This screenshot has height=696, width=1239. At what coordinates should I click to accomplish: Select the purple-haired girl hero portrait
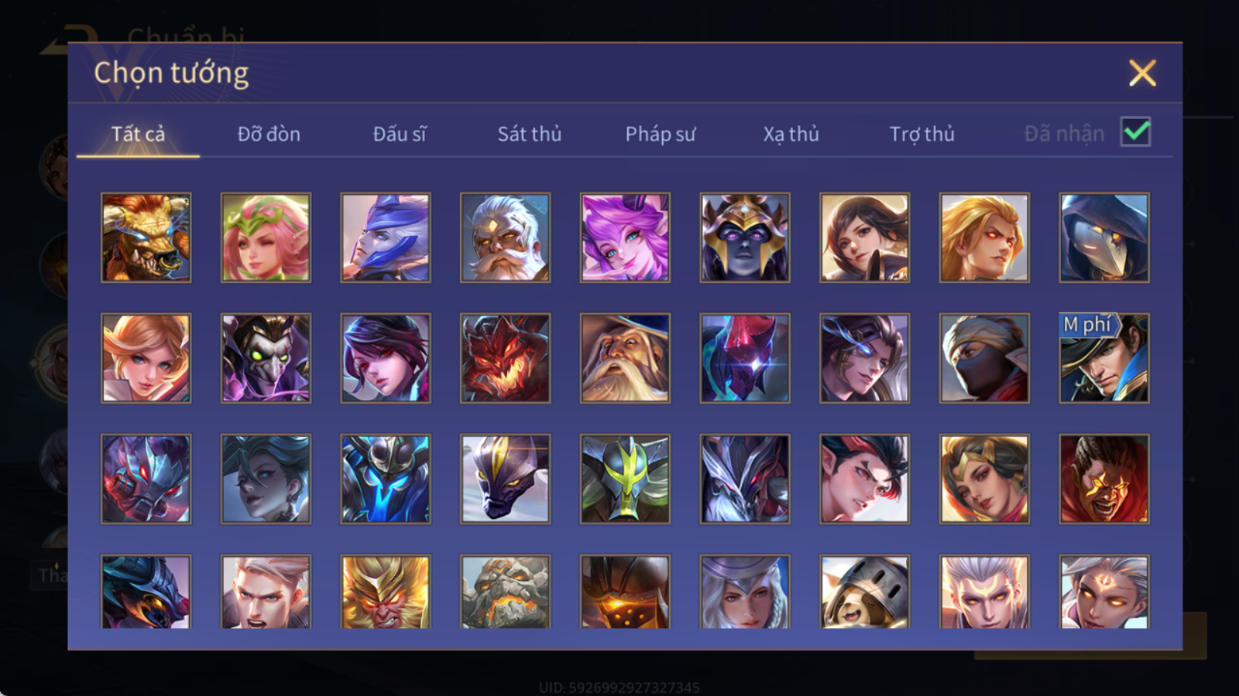(625, 238)
